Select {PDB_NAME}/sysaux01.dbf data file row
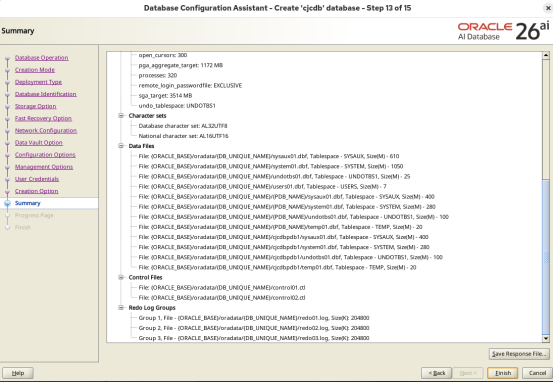The image size is (554, 382). click(287, 196)
